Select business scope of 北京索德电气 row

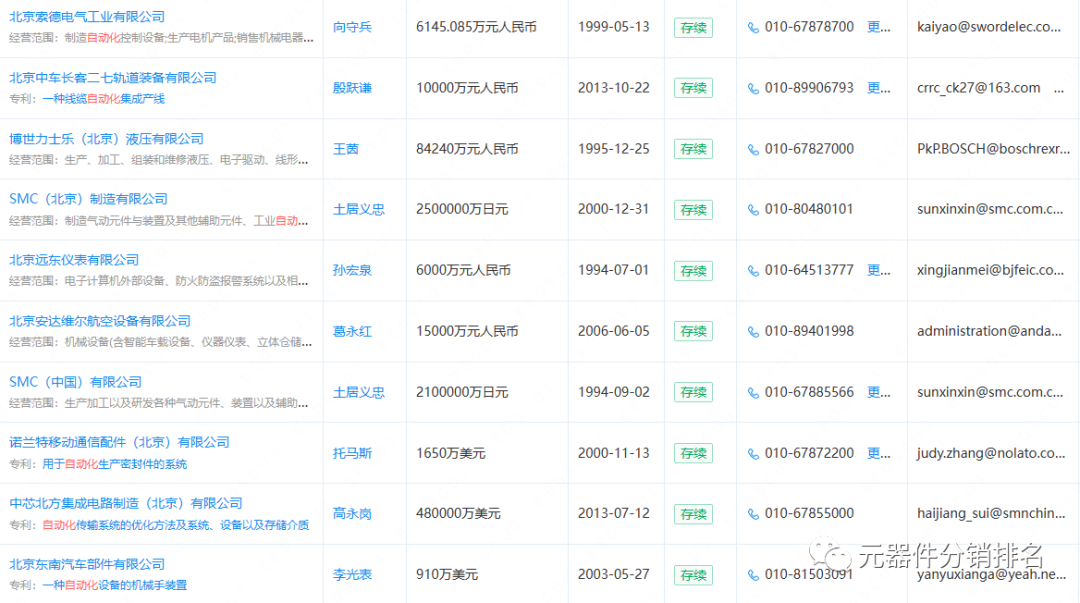tap(161, 38)
